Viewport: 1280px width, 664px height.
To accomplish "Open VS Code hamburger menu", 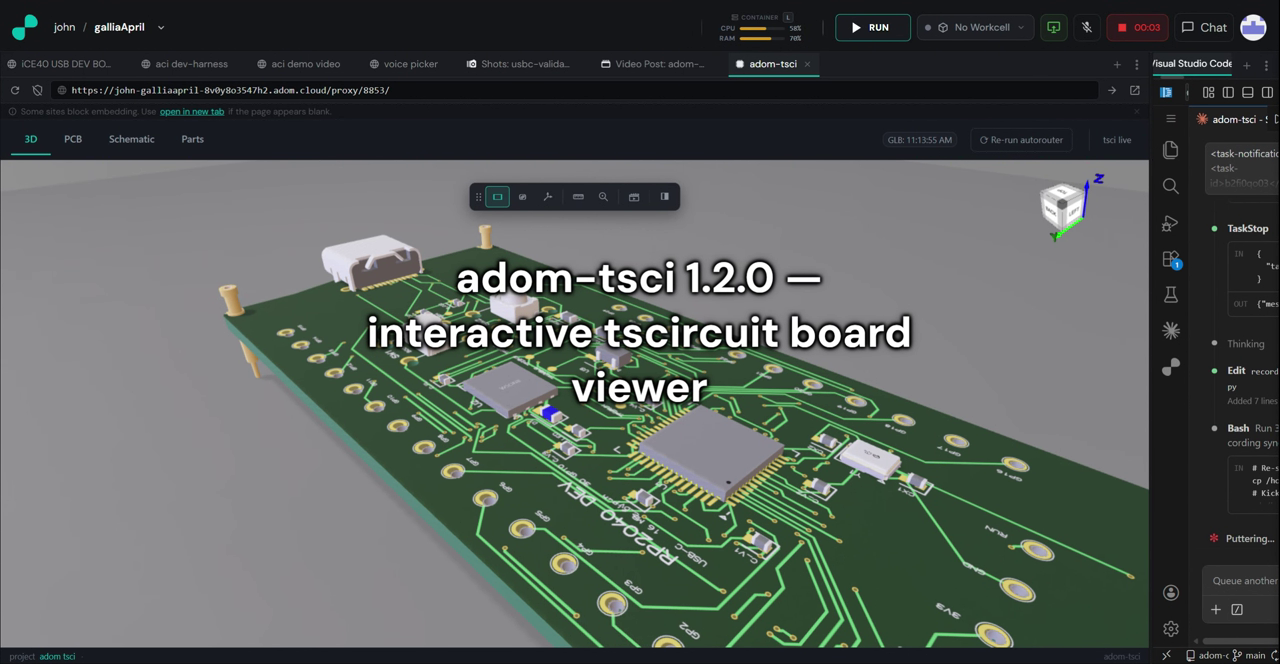I will [1171, 119].
